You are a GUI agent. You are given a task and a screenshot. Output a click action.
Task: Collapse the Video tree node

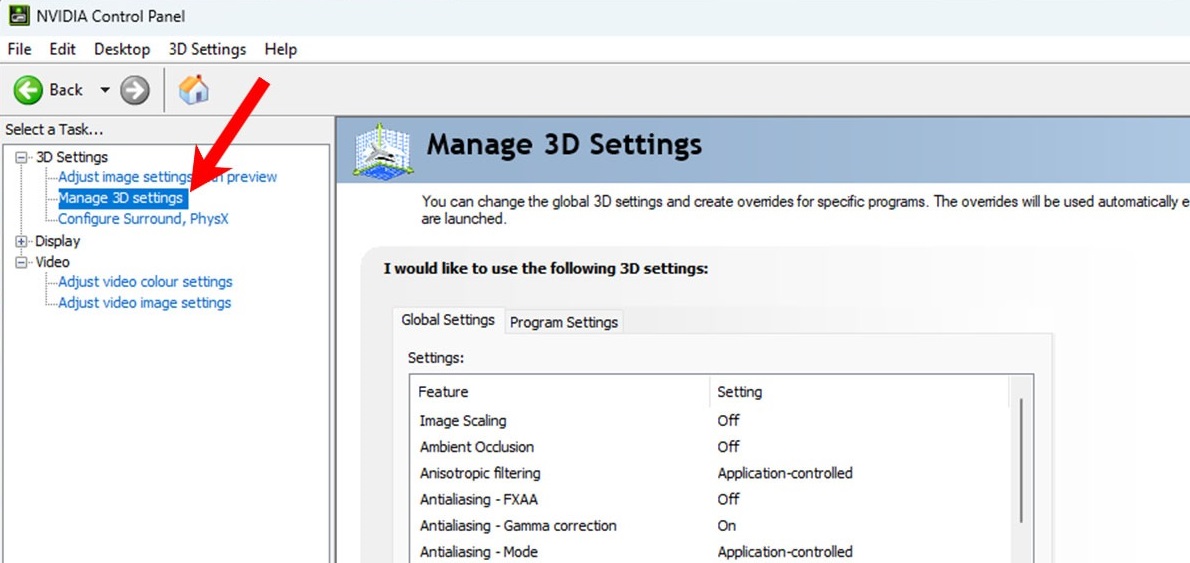pos(20,263)
